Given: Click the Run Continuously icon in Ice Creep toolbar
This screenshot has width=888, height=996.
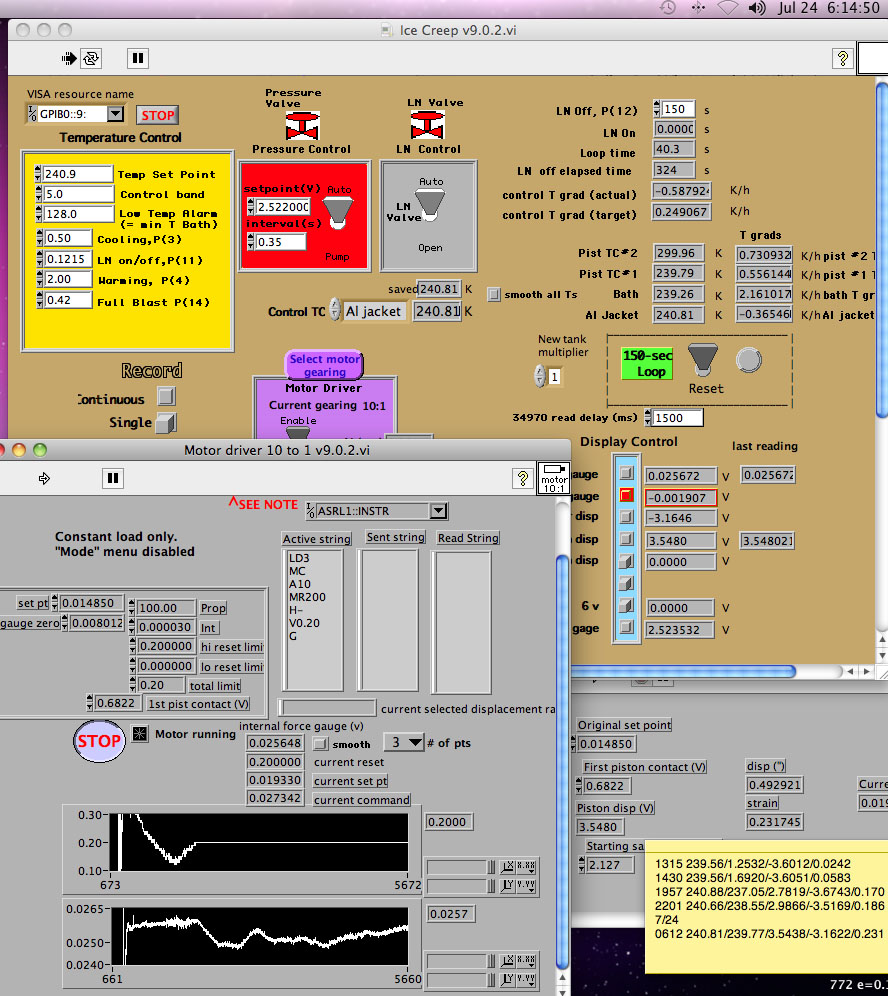Looking at the screenshot, I should tap(91, 58).
